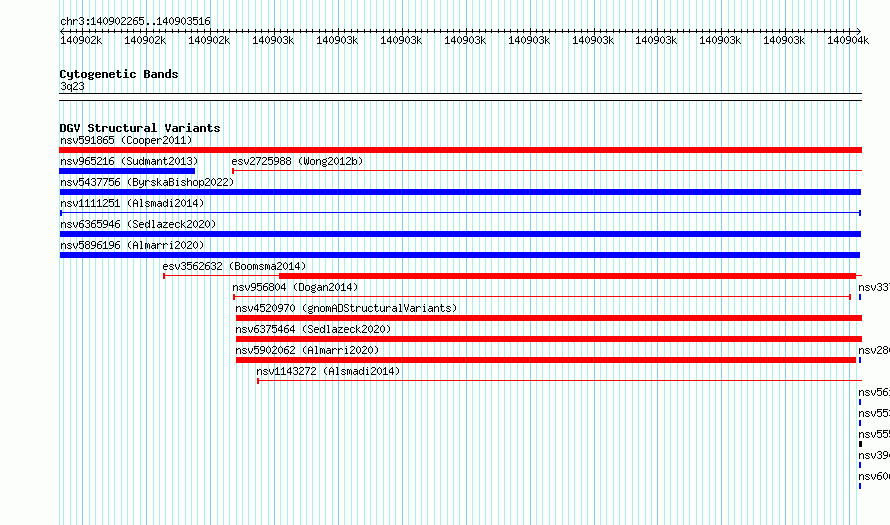Click the red bar of nsv591865
The width and height of the screenshot is (890, 525).
click(x=460, y=150)
